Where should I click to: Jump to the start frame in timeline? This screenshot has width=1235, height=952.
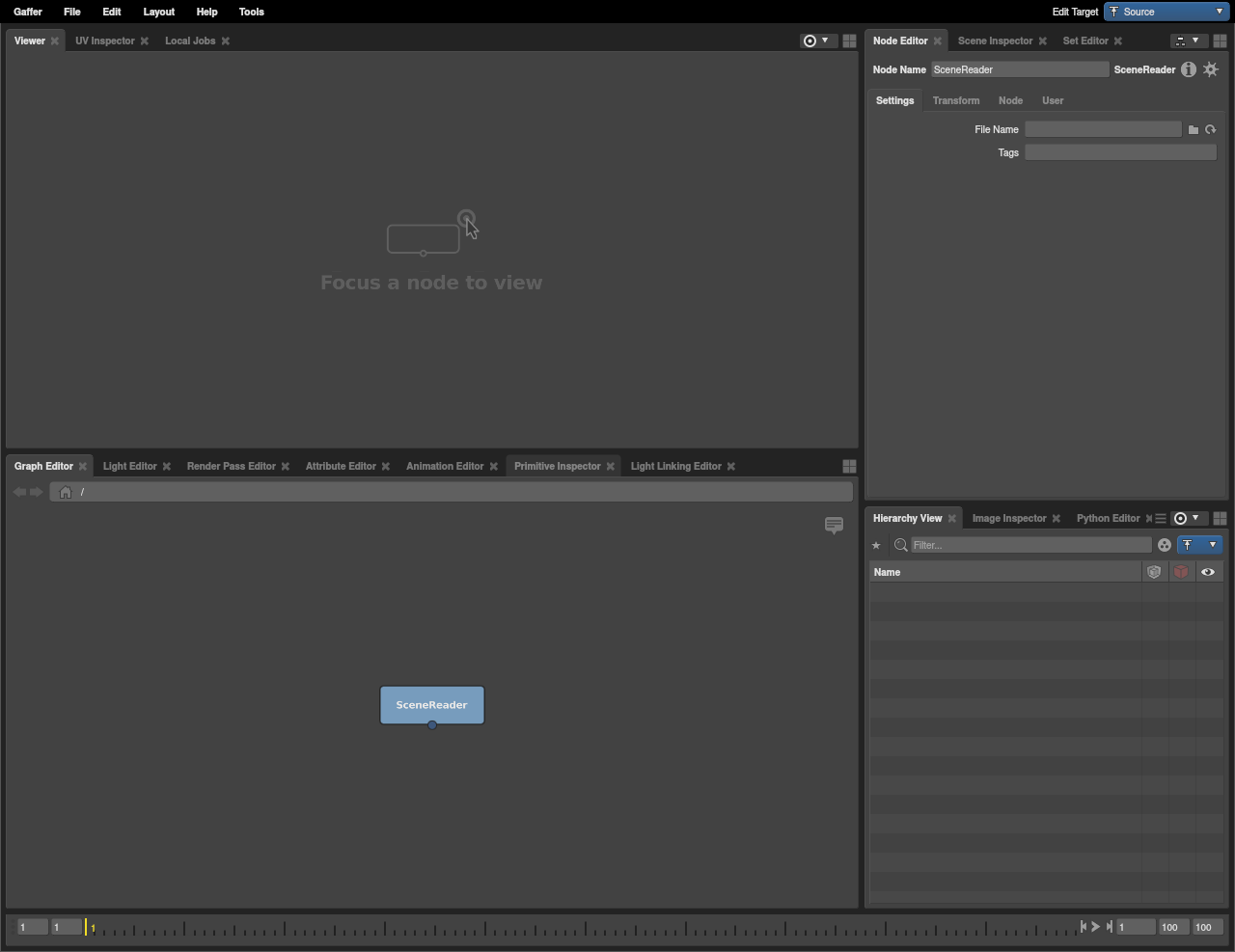1083,926
